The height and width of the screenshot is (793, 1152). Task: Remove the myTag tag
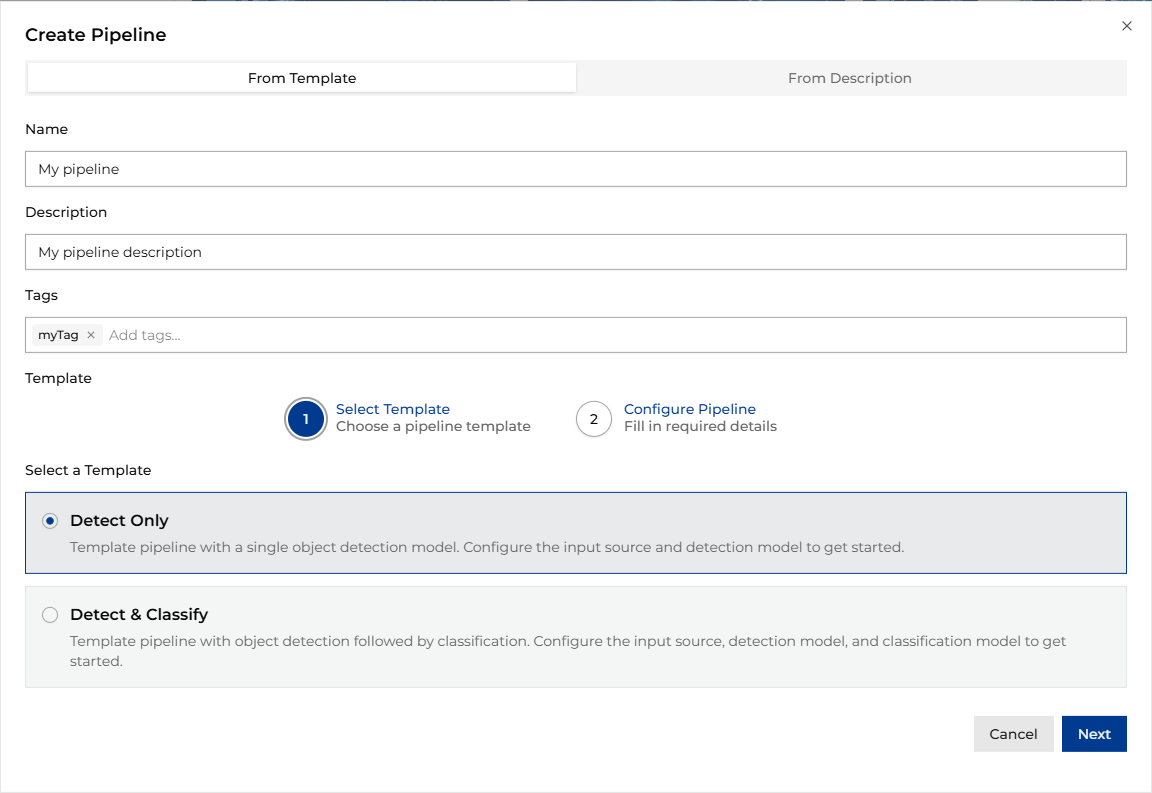click(91, 335)
